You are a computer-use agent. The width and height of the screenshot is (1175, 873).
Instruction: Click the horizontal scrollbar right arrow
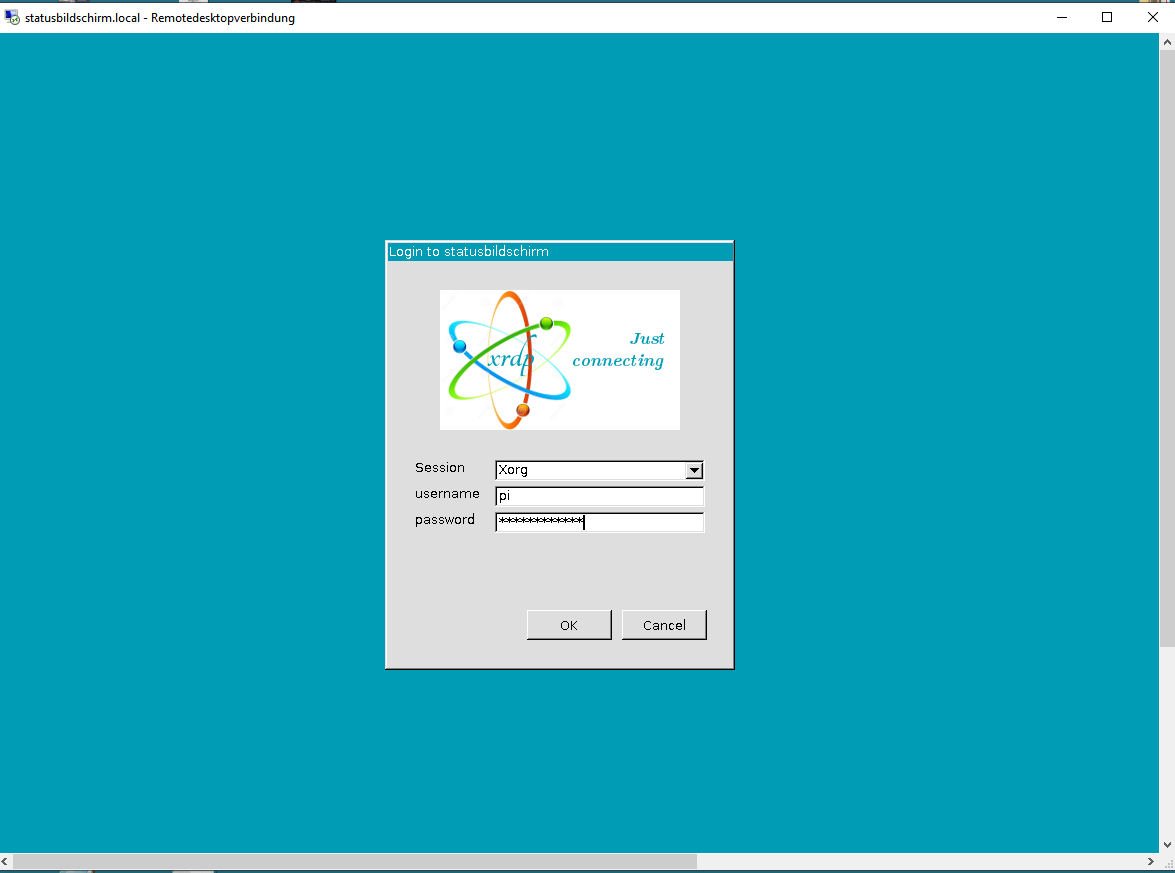point(1151,861)
